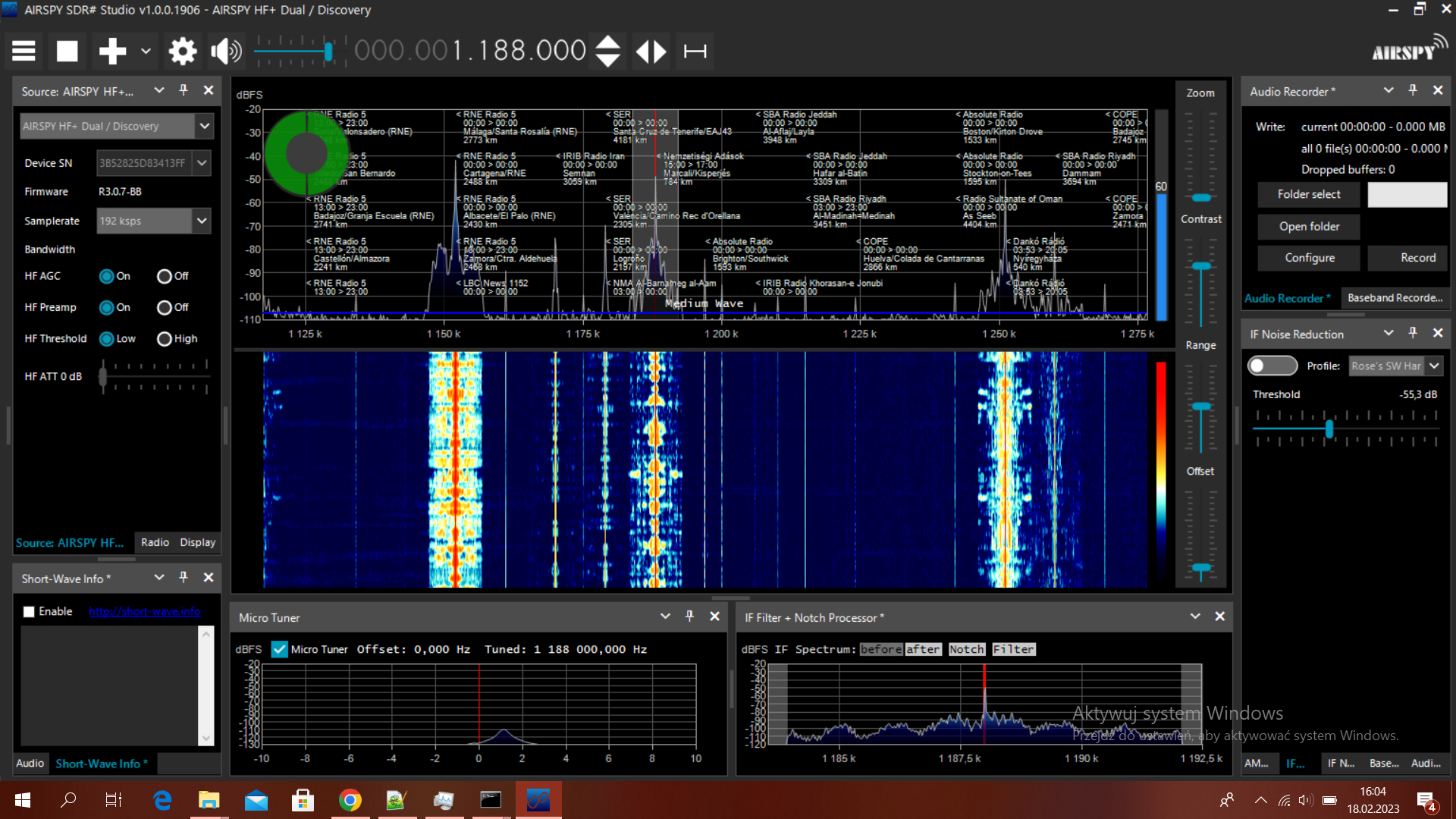Switch to the AM... bottom right tab
1456x819 pixels.
point(1257,764)
